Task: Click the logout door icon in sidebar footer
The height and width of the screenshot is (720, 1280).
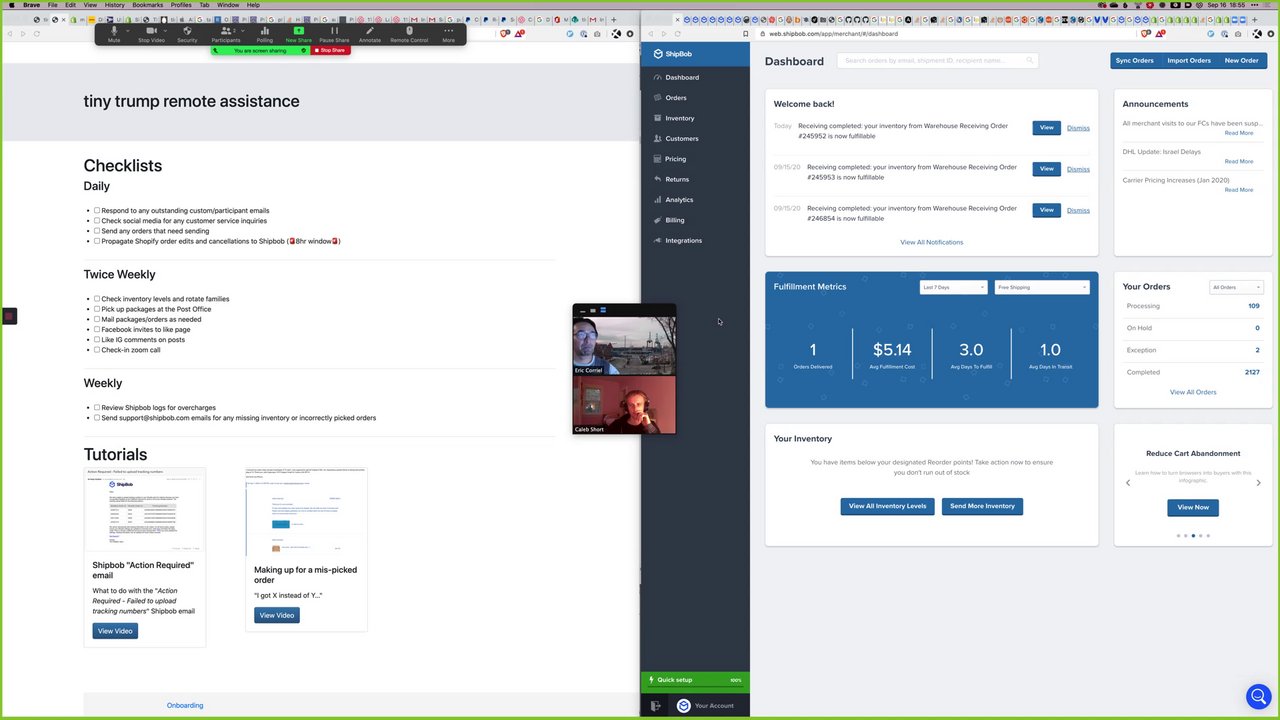Action: pos(656,705)
